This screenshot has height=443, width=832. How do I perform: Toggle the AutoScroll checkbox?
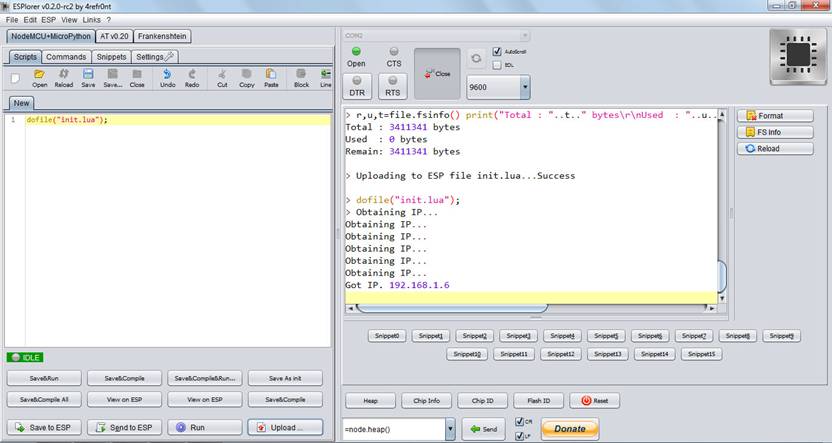[497, 51]
